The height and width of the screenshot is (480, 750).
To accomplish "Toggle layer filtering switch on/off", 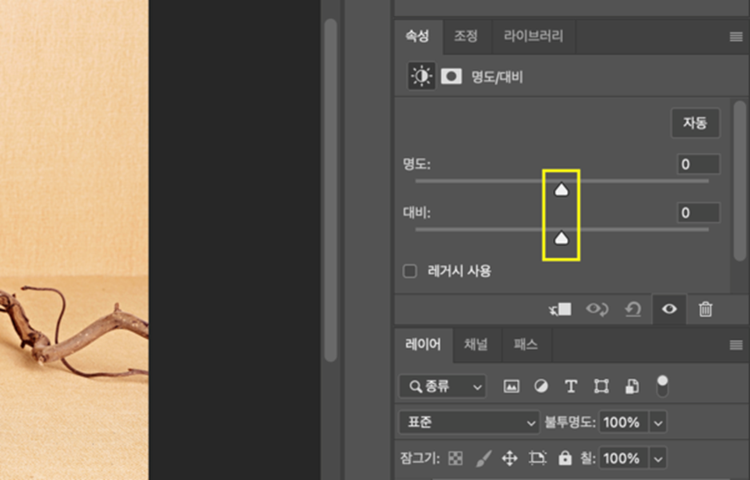I will 662,386.
